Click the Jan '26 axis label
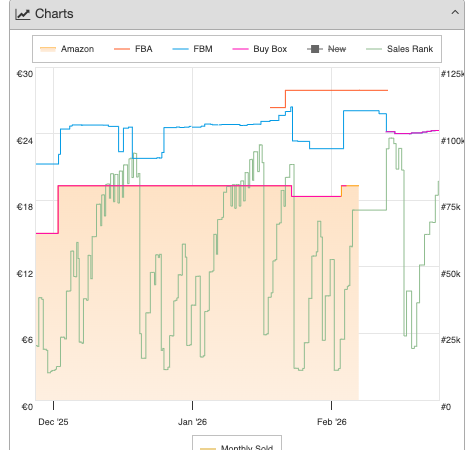Image resolution: width=474 pixels, height=450 pixels. pyautogui.click(x=192, y=422)
